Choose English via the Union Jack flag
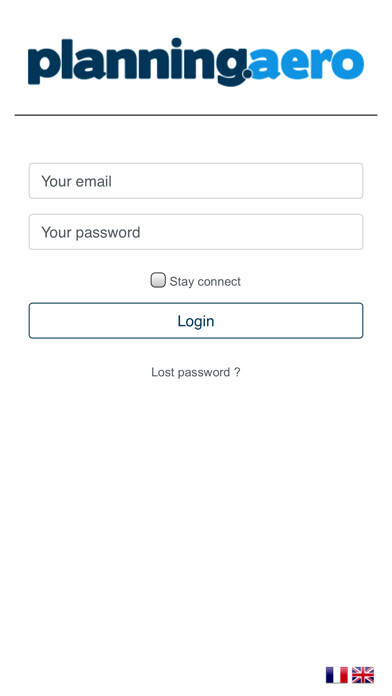The height and width of the screenshot is (696, 392). pyautogui.click(x=363, y=675)
